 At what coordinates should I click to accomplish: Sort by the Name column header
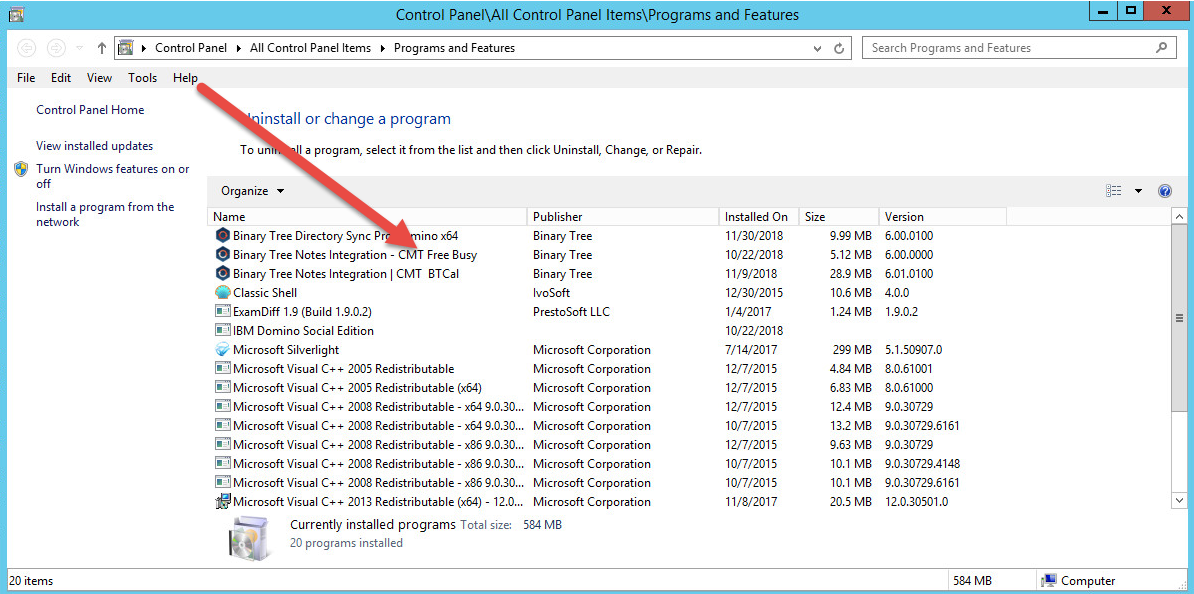[x=367, y=216]
